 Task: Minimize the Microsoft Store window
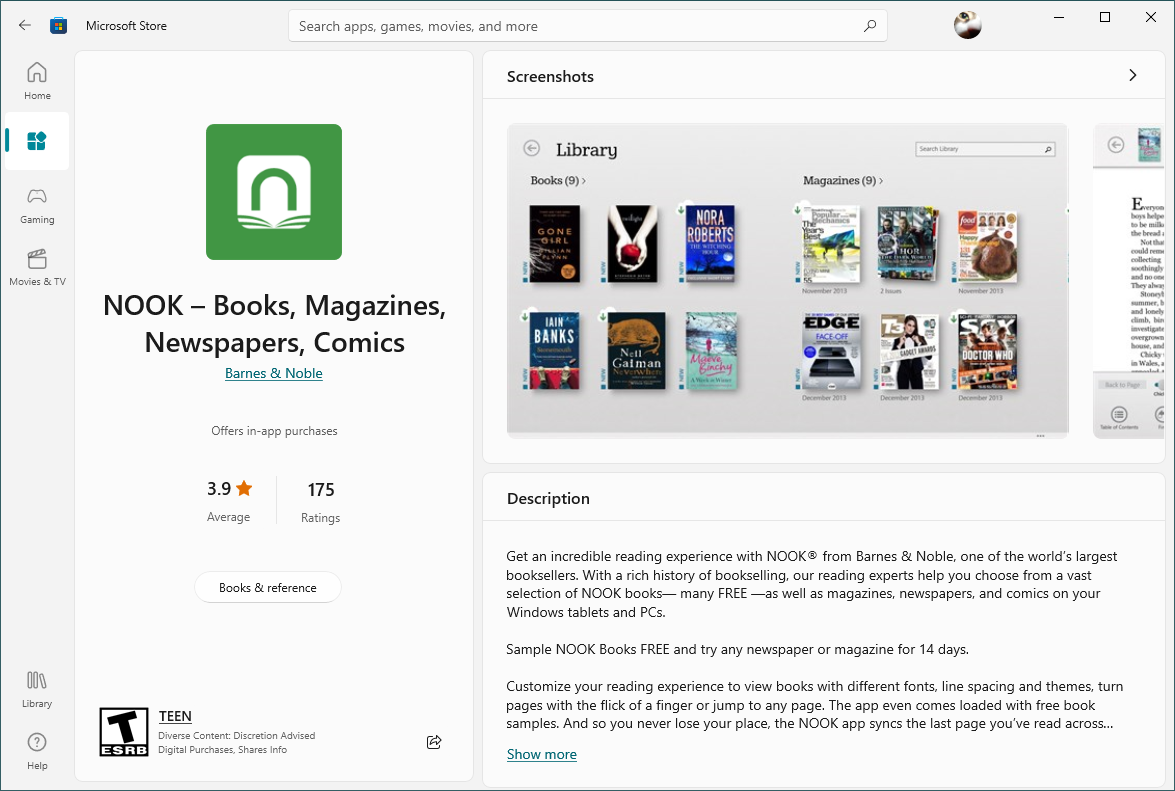(1059, 17)
